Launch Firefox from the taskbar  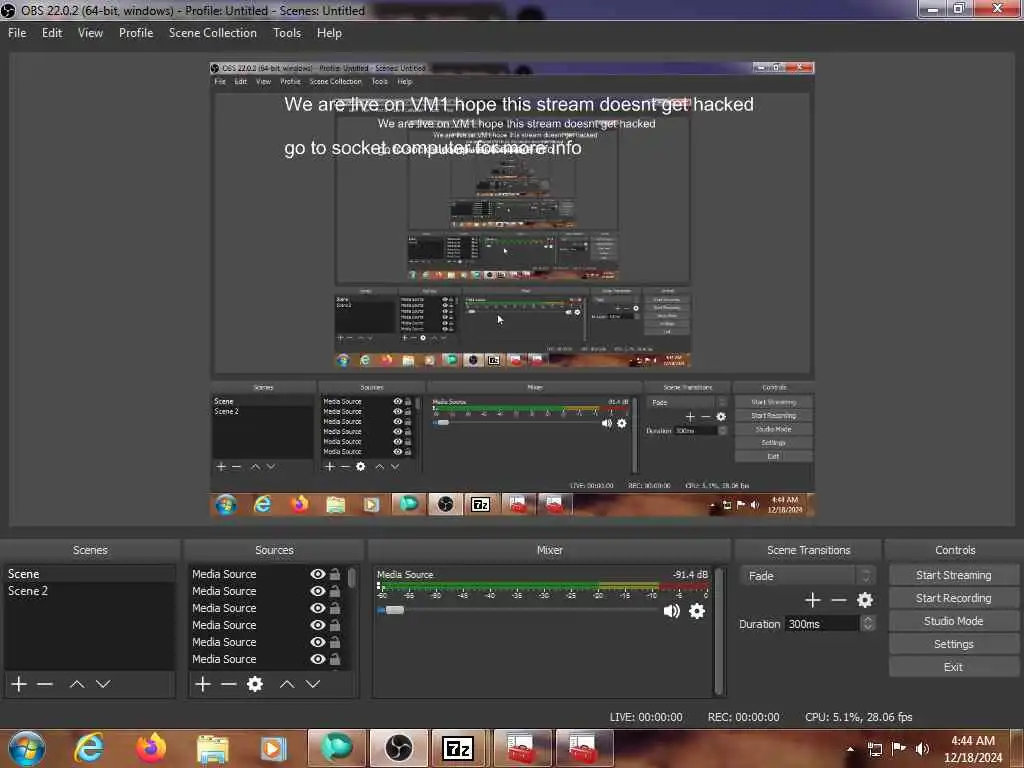click(x=150, y=748)
